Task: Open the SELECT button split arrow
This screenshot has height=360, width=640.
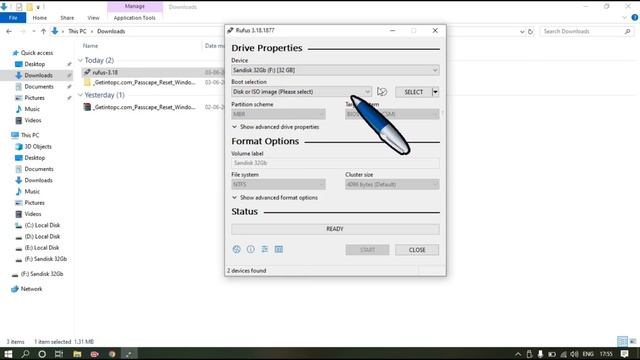Action: pyautogui.click(x=435, y=92)
